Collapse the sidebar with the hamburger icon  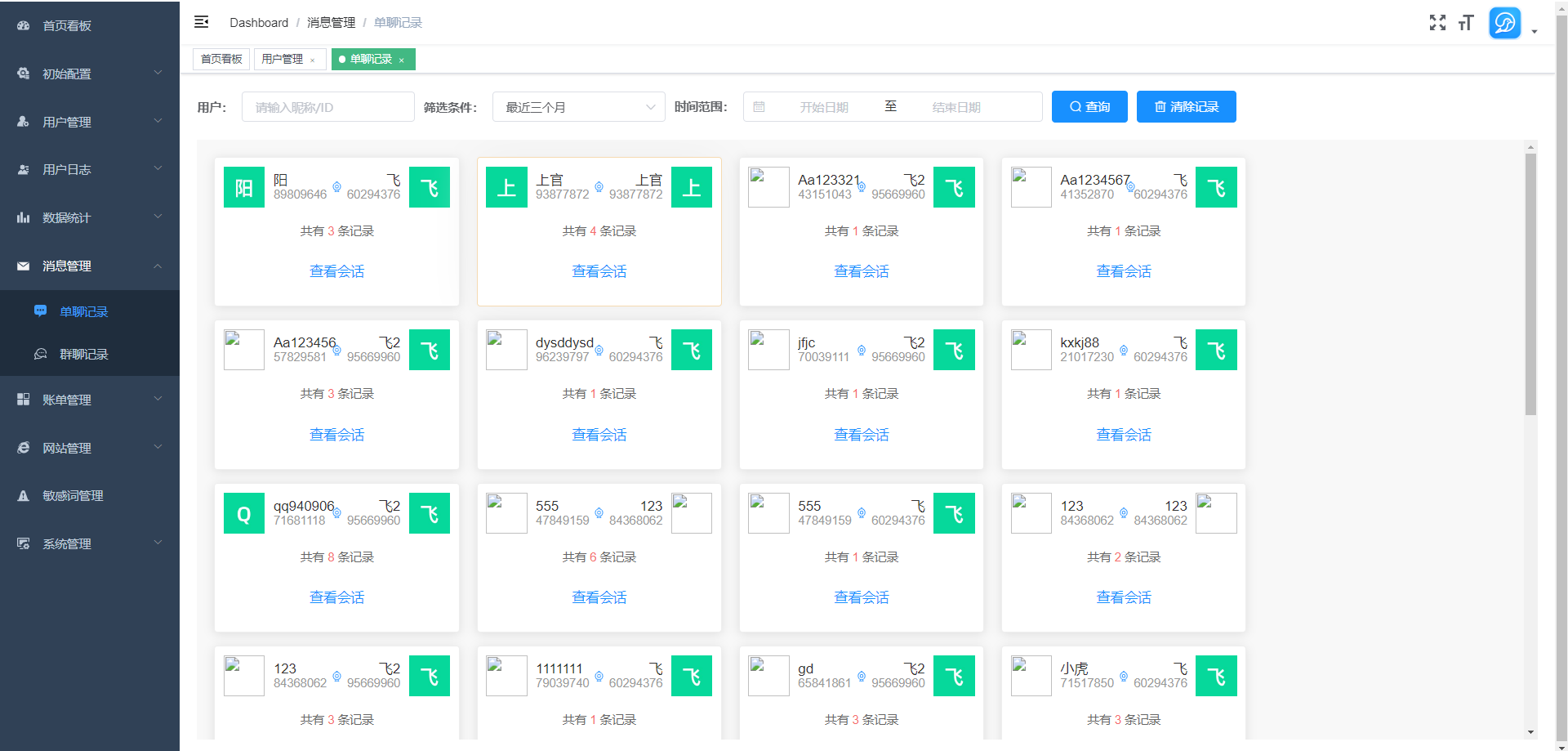pos(201,22)
